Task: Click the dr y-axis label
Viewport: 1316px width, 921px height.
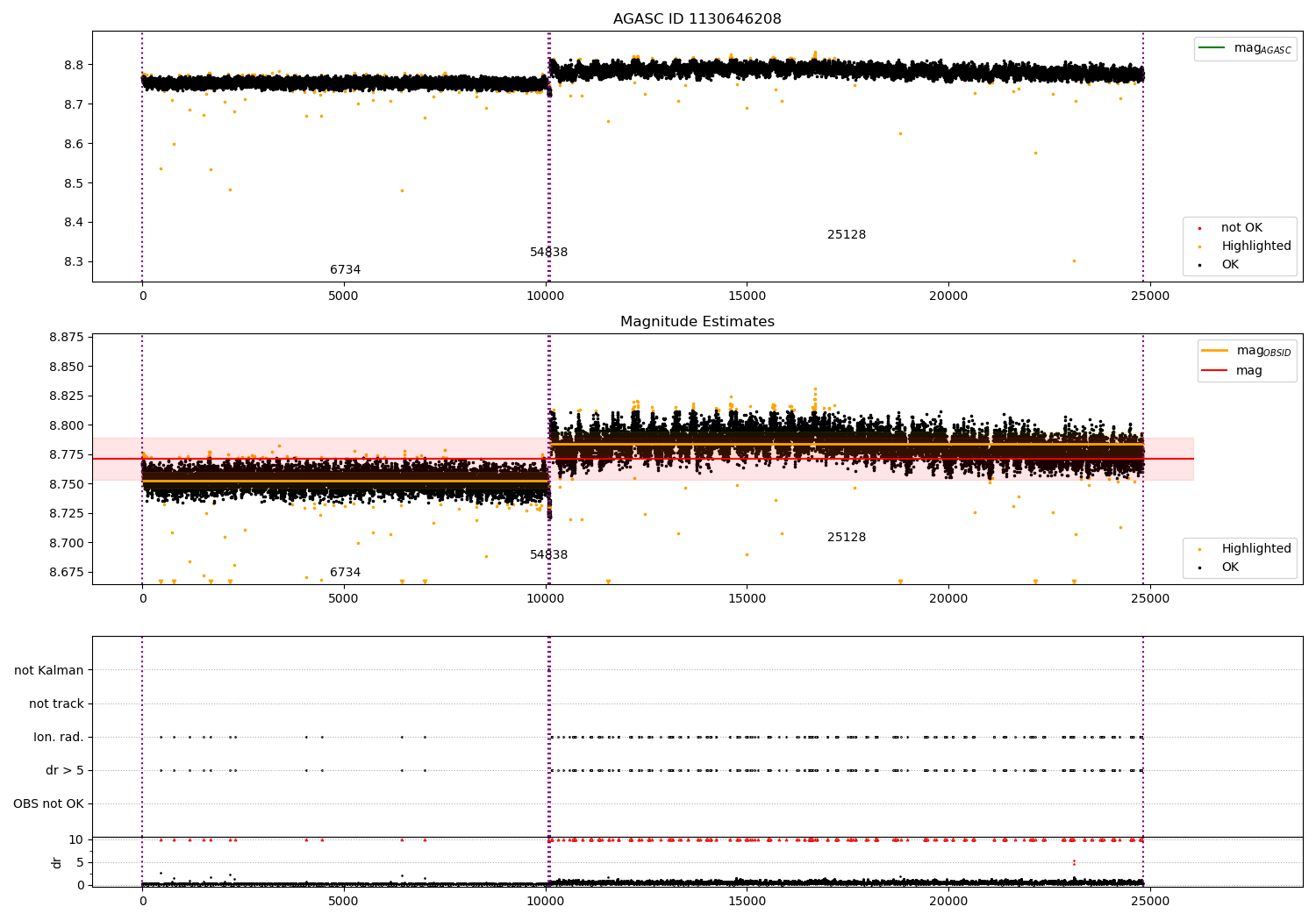Action: point(57,862)
